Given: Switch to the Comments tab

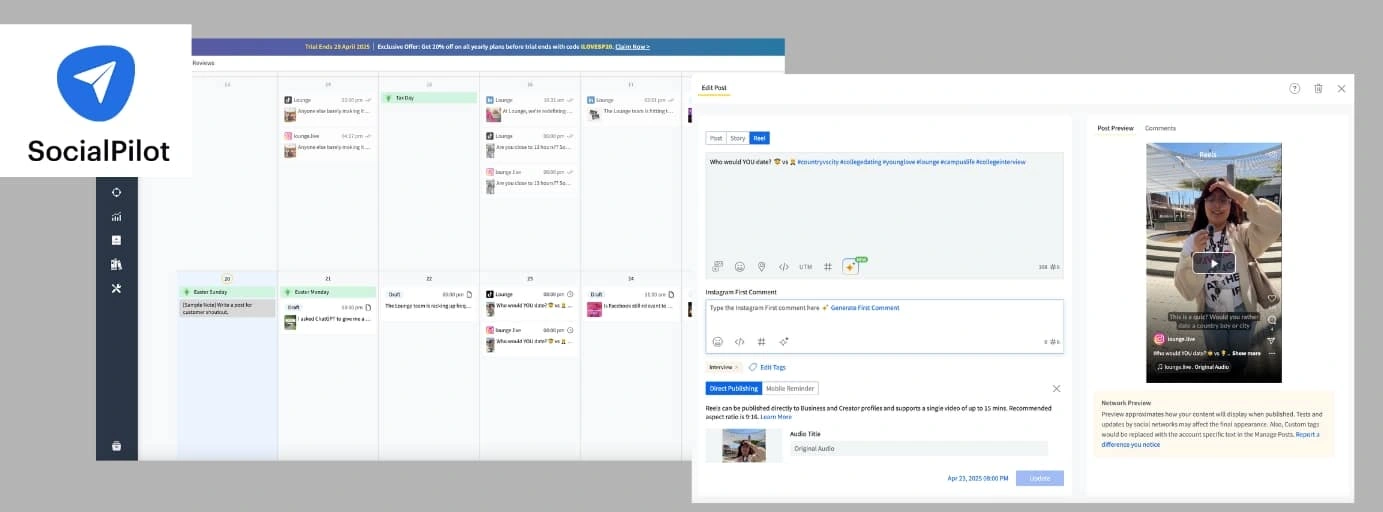Looking at the screenshot, I should point(1160,128).
